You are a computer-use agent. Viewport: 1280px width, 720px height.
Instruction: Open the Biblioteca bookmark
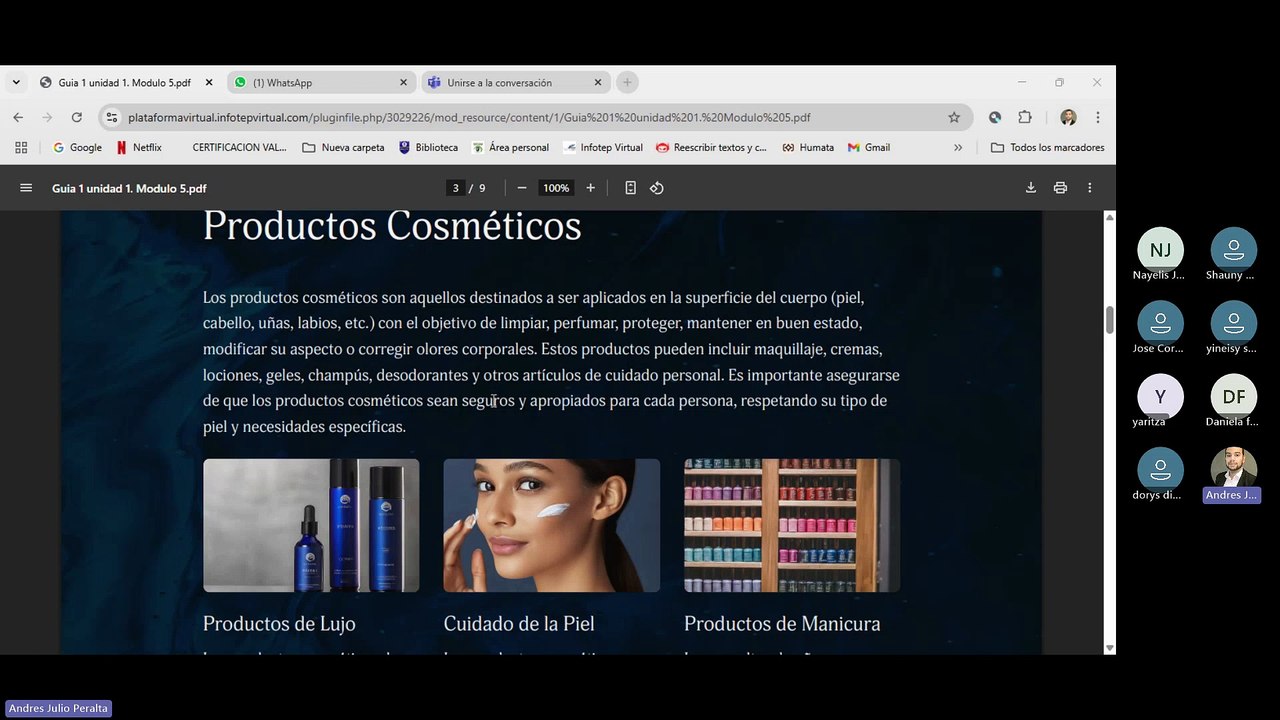click(428, 147)
